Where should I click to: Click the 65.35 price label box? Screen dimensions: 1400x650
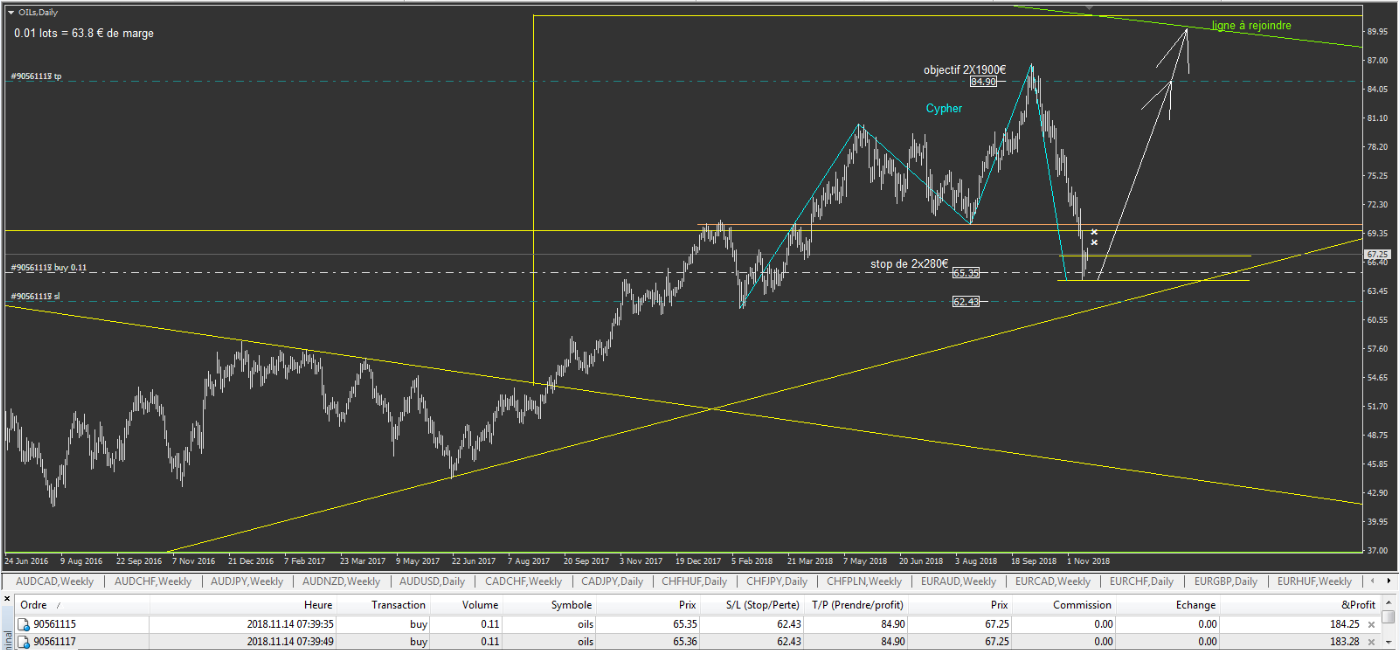tap(965, 273)
